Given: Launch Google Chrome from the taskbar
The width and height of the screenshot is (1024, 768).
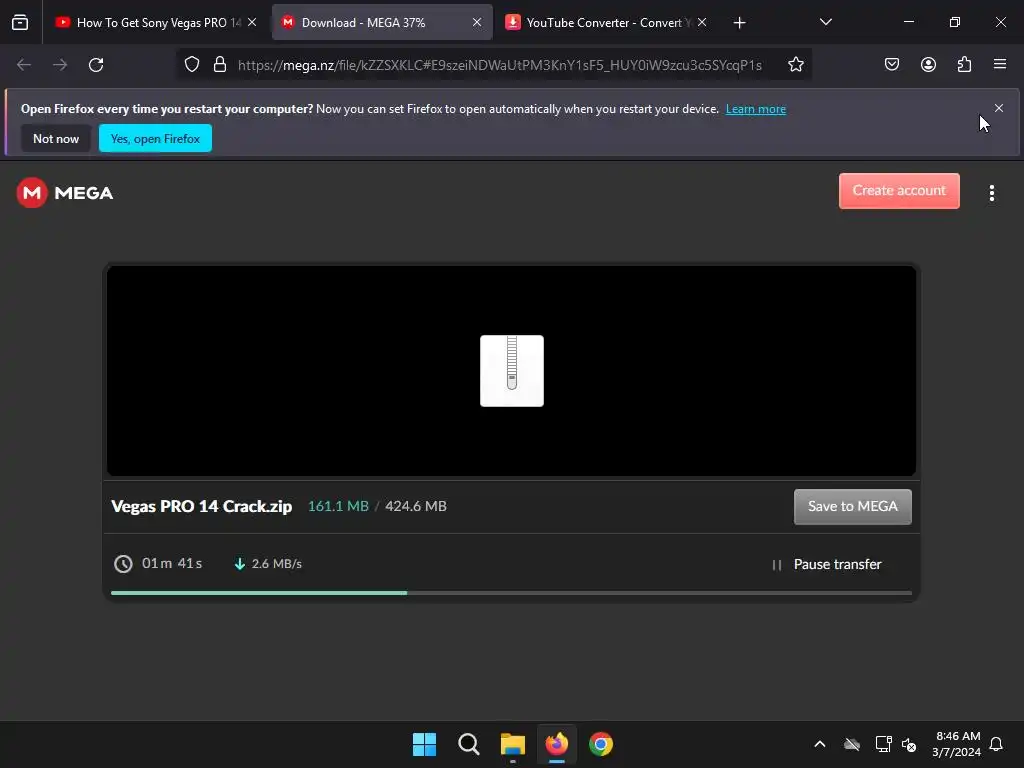Looking at the screenshot, I should [x=601, y=744].
